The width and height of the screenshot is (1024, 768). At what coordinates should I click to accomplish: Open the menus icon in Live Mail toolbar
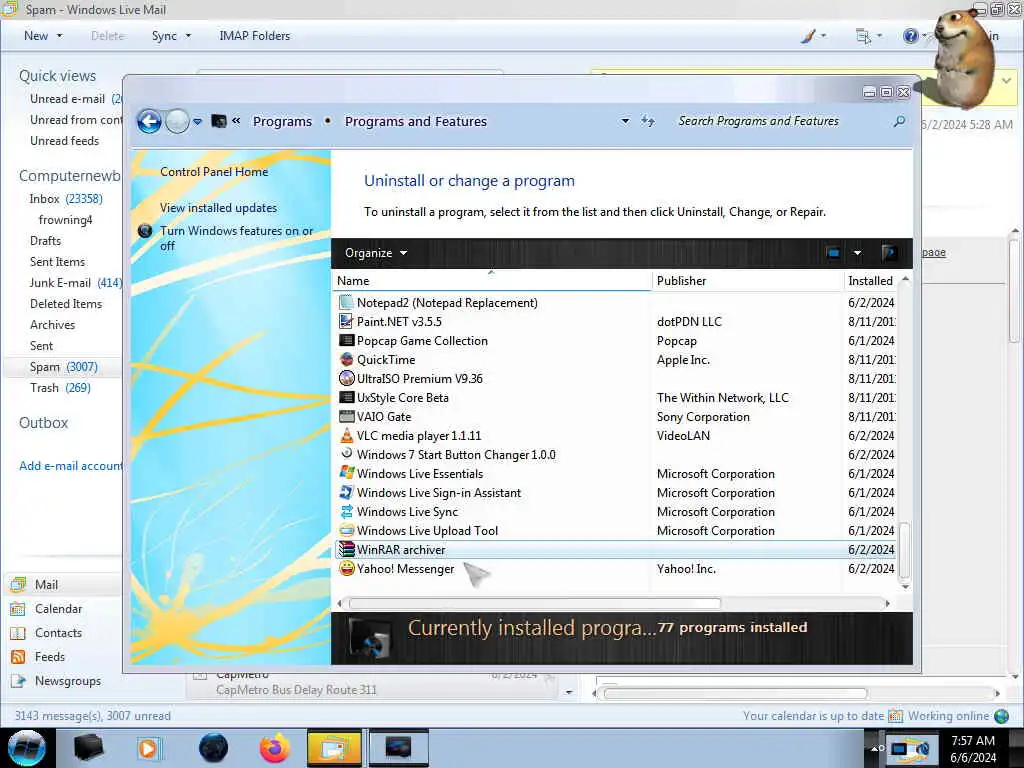[863, 36]
